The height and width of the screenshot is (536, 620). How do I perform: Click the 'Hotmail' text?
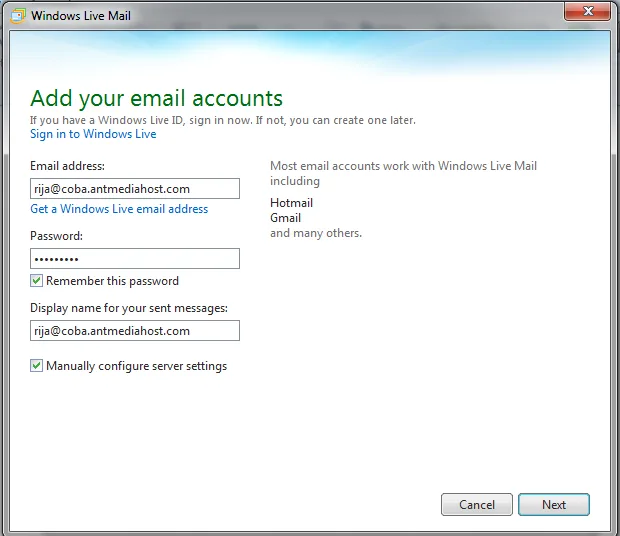pos(291,203)
